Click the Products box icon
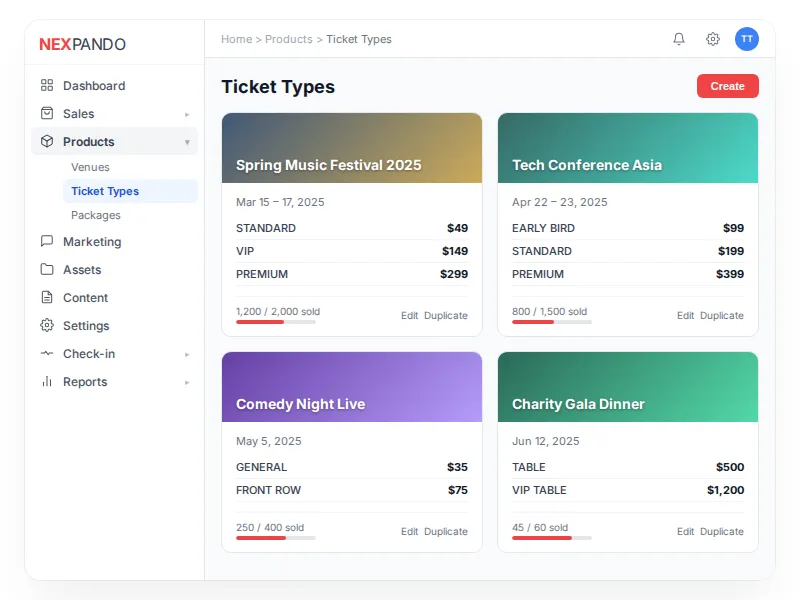This screenshot has width=800, height=600. 47,141
